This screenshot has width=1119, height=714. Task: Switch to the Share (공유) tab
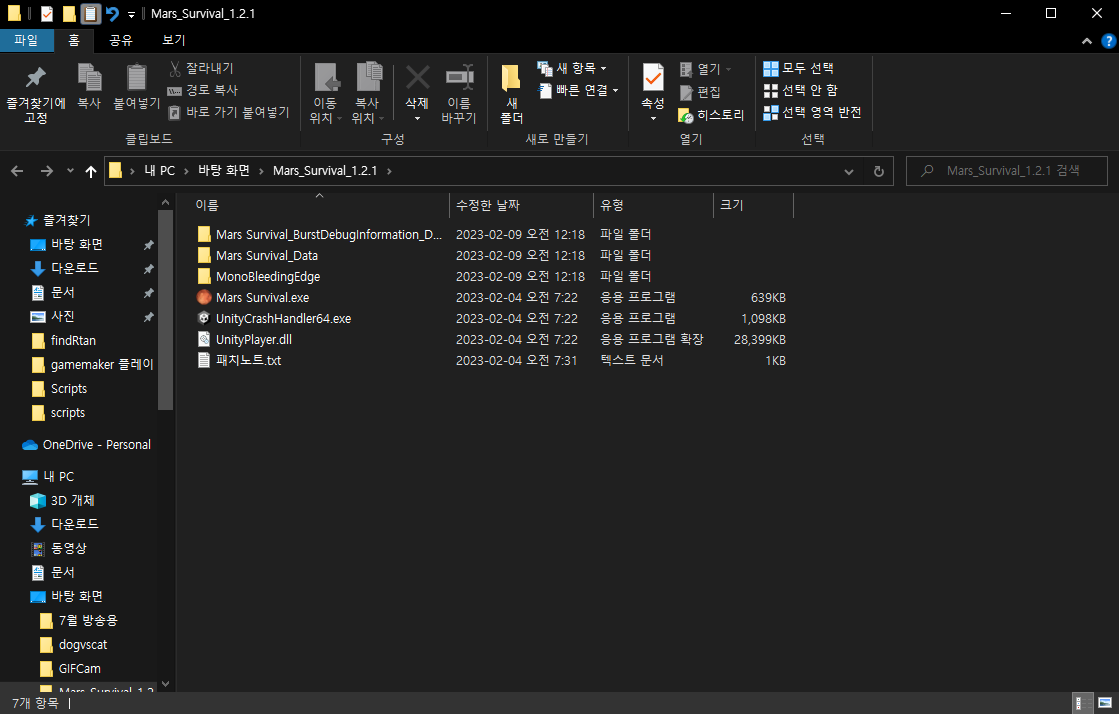(121, 40)
